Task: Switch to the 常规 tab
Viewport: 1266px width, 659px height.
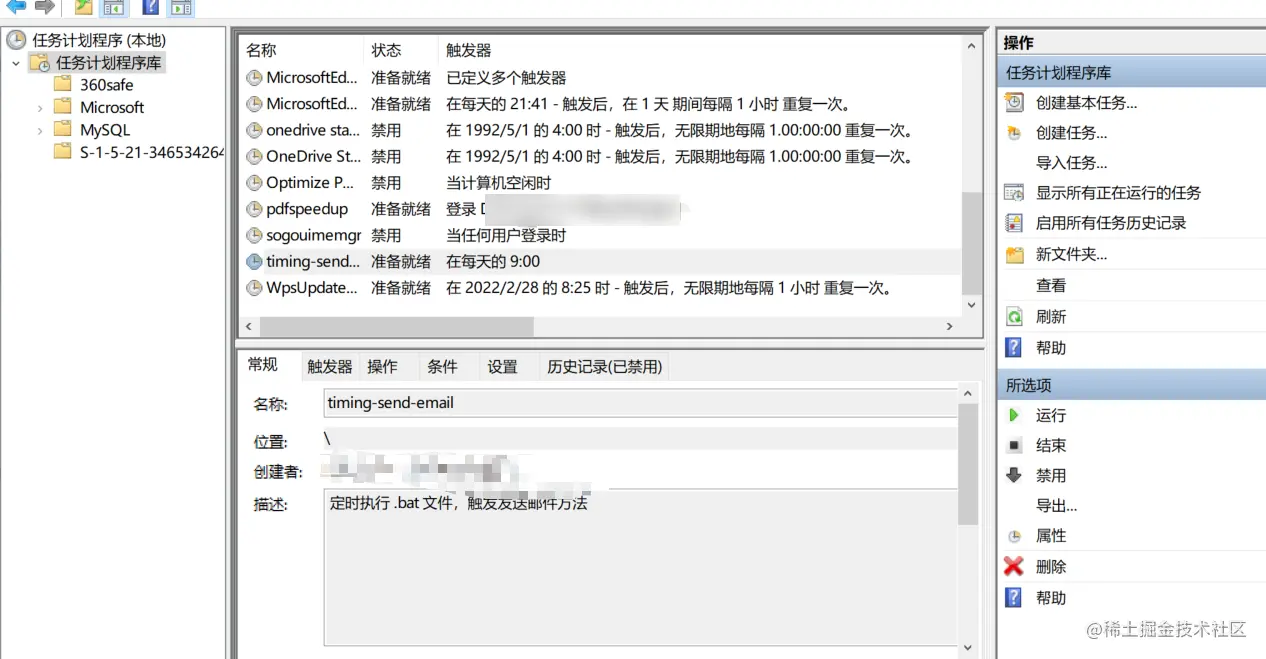Action: click(x=263, y=364)
